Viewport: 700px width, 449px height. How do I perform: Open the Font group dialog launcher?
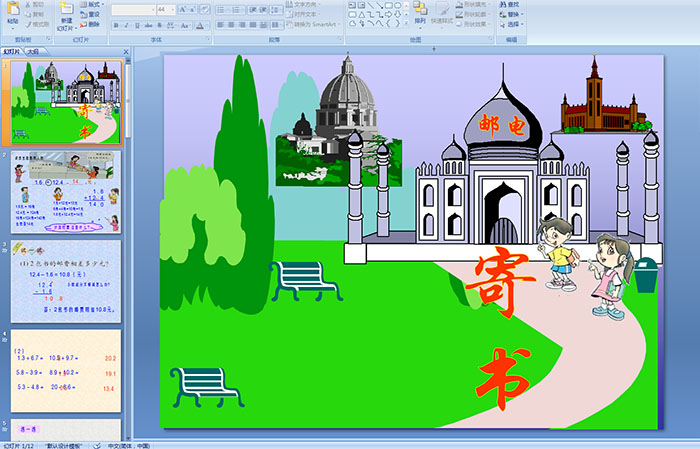tap(208, 40)
